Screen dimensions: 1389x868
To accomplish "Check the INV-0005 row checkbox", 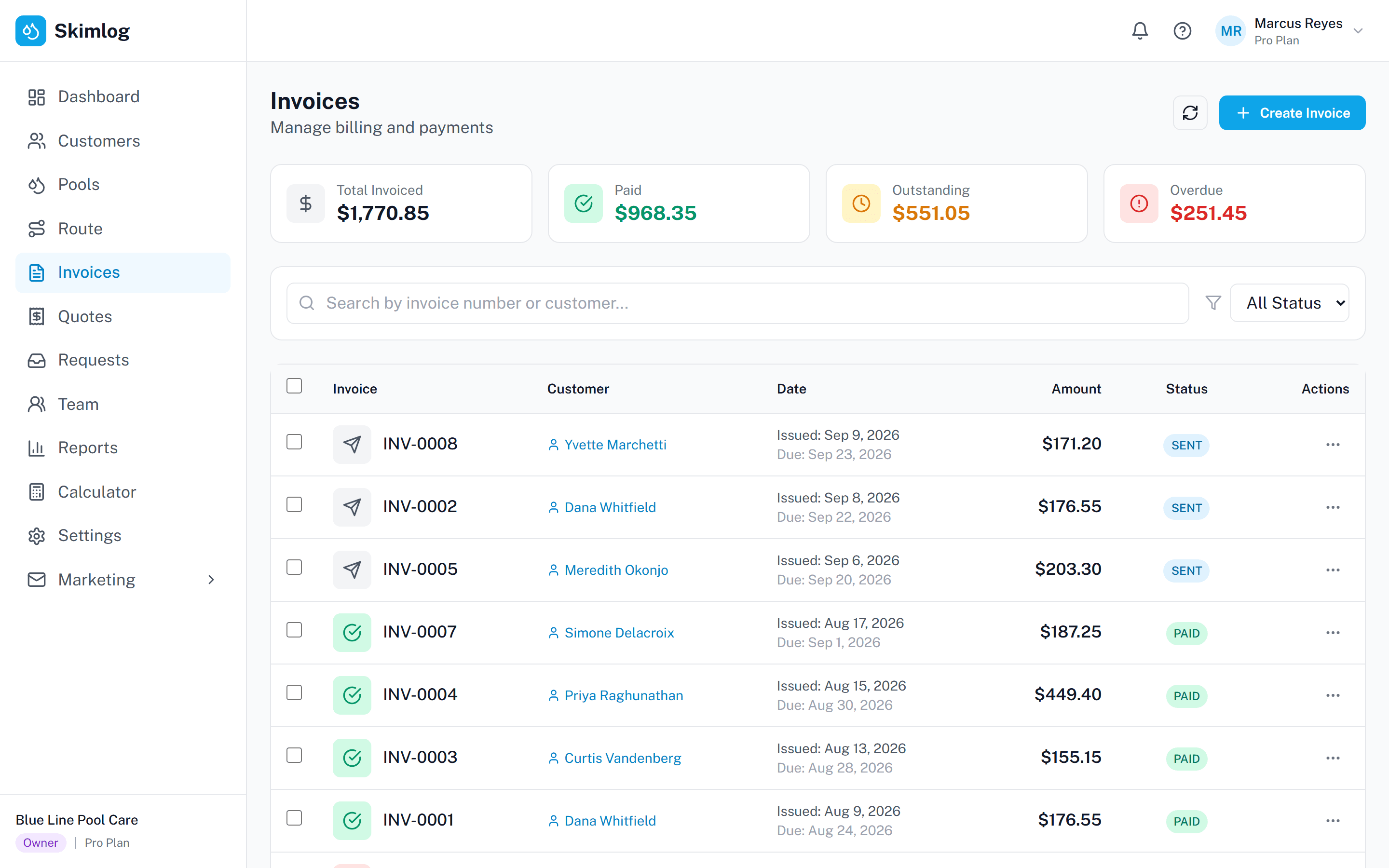I will click(294, 567).
